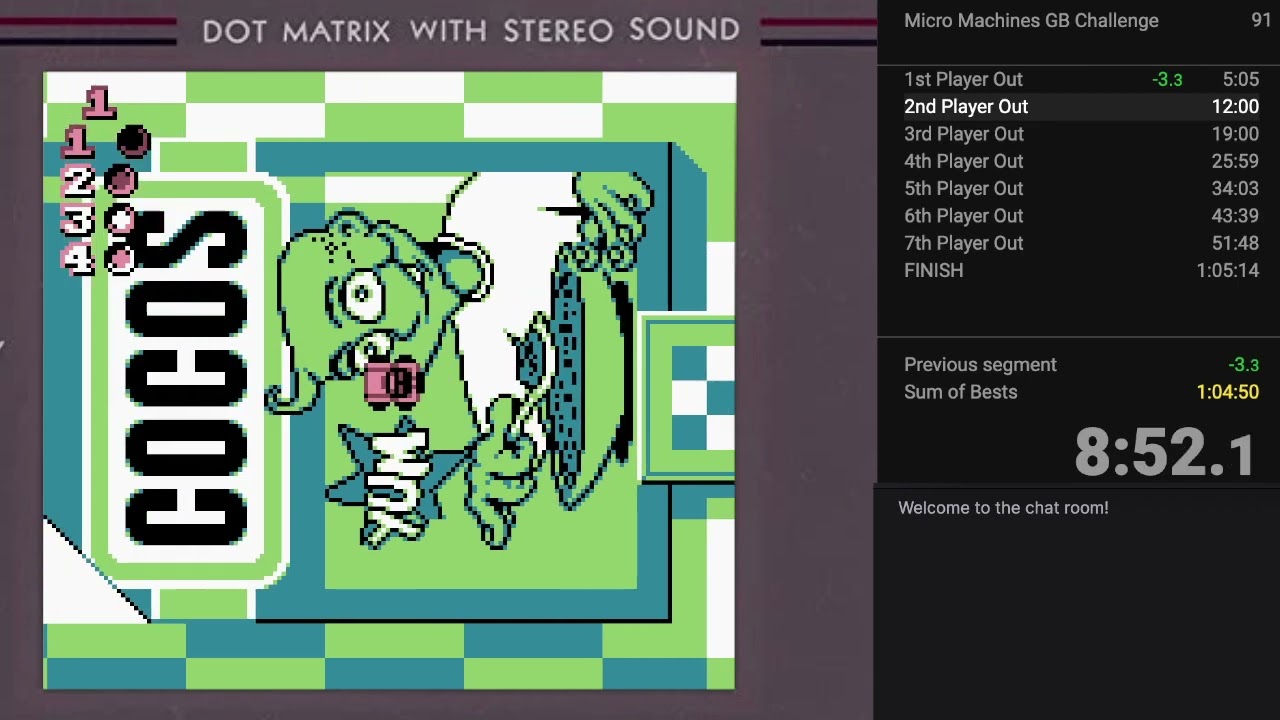Click the attempt counter '91'
This screenshot has width=1280, height=720.
coord(1261,20)
